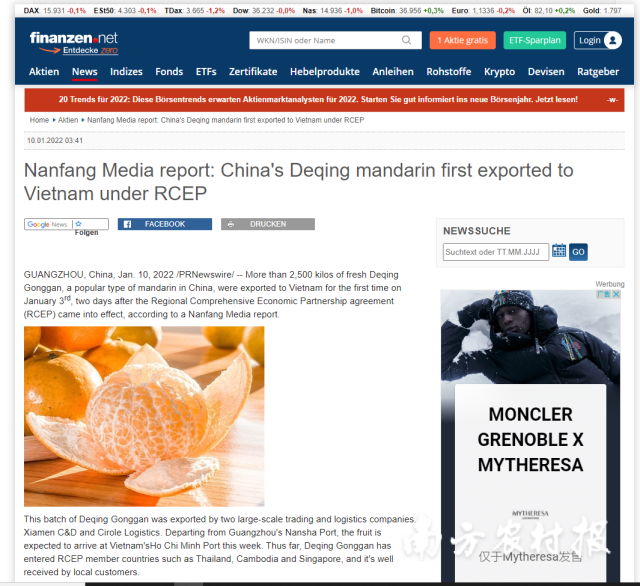Click the GO news search button

coord(578,252)
